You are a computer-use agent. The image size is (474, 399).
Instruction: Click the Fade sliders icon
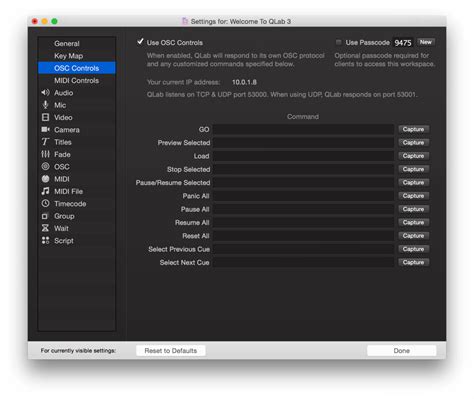click(x=45, y=154)
